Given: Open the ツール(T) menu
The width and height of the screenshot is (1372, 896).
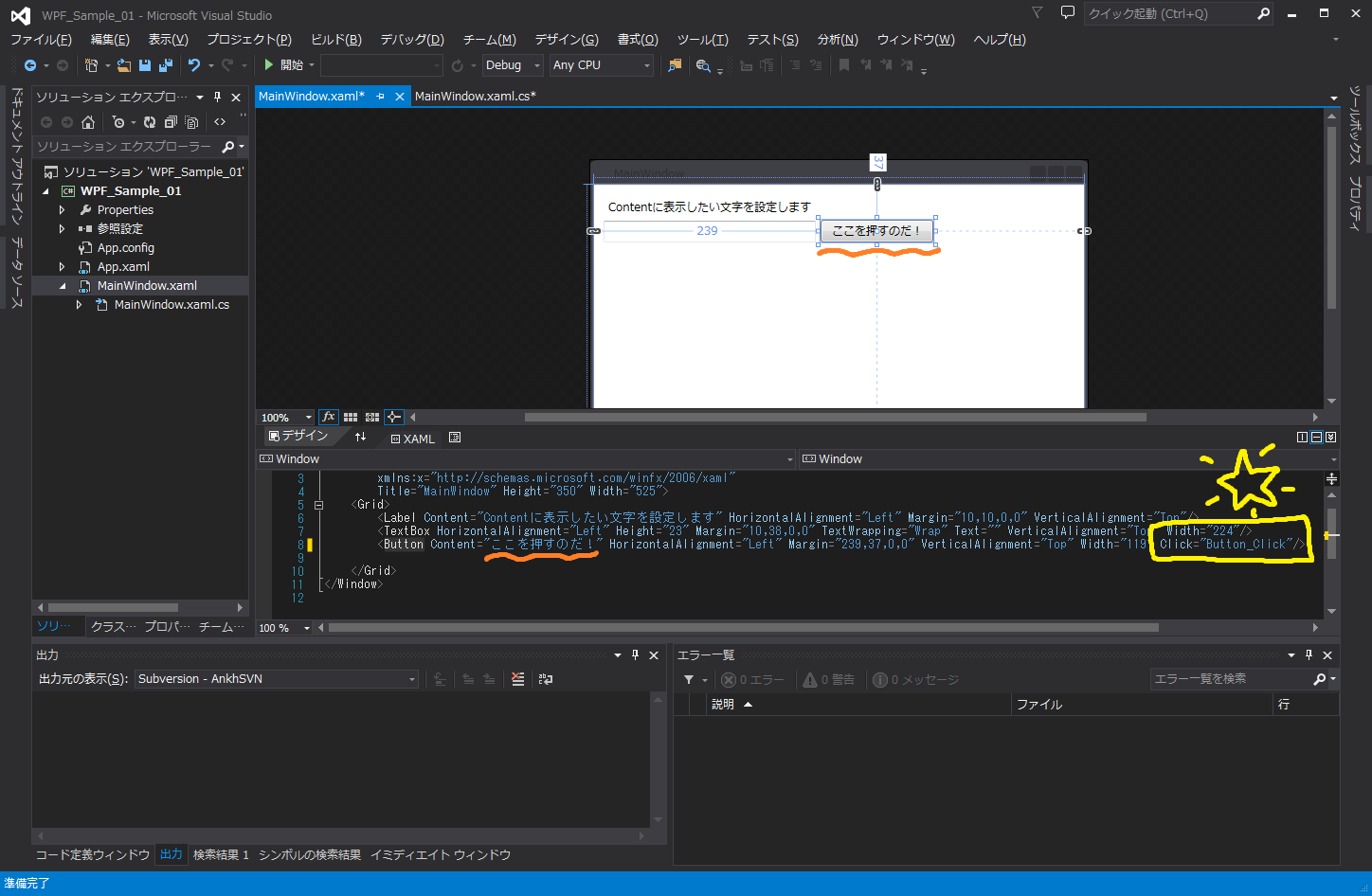Looking at the screenshot, I should 703,40.
